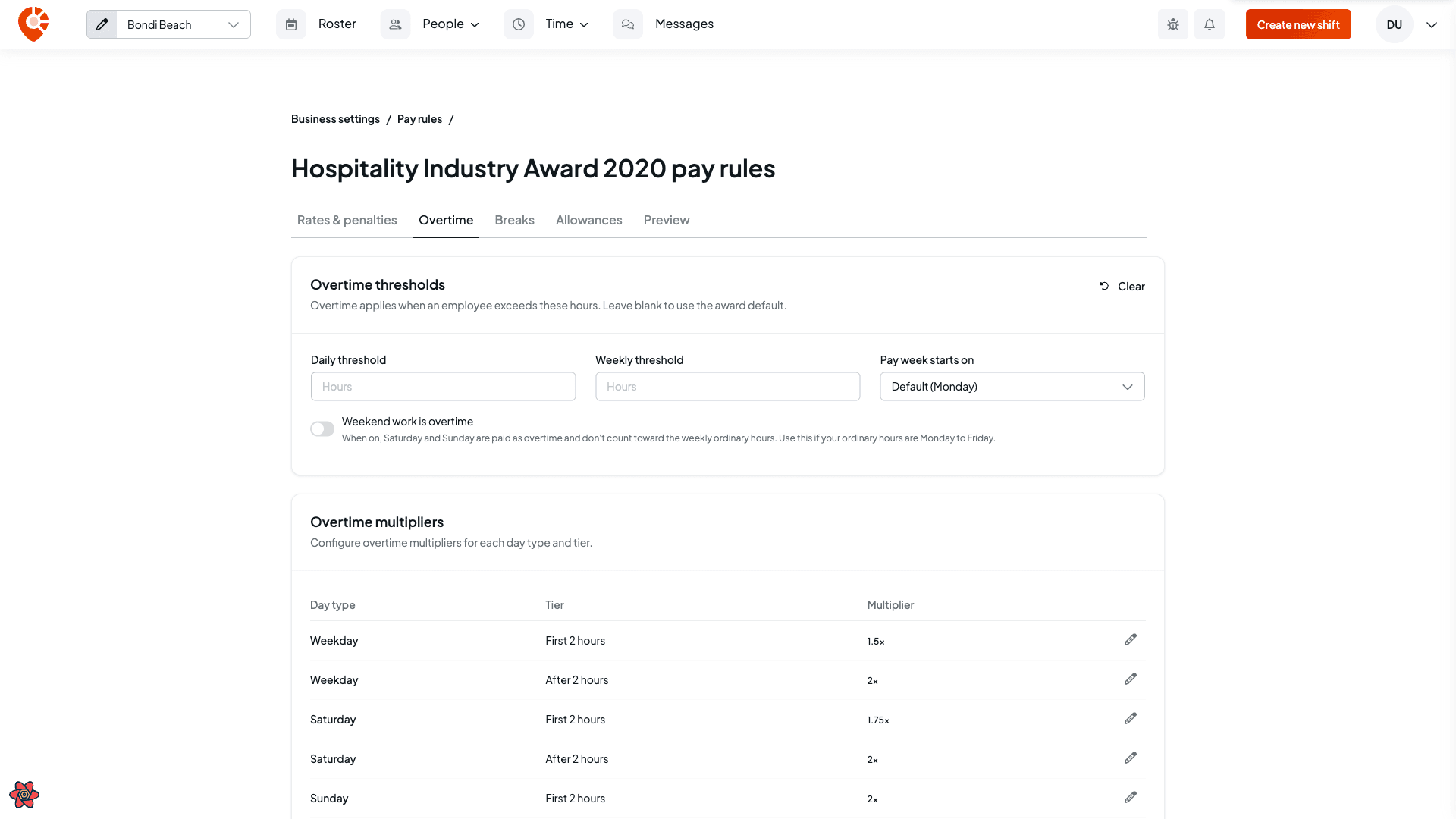The height and width of the screenshot is (819, 1456).
Task: Expand the user account chevron
Action: (1432, 24)
